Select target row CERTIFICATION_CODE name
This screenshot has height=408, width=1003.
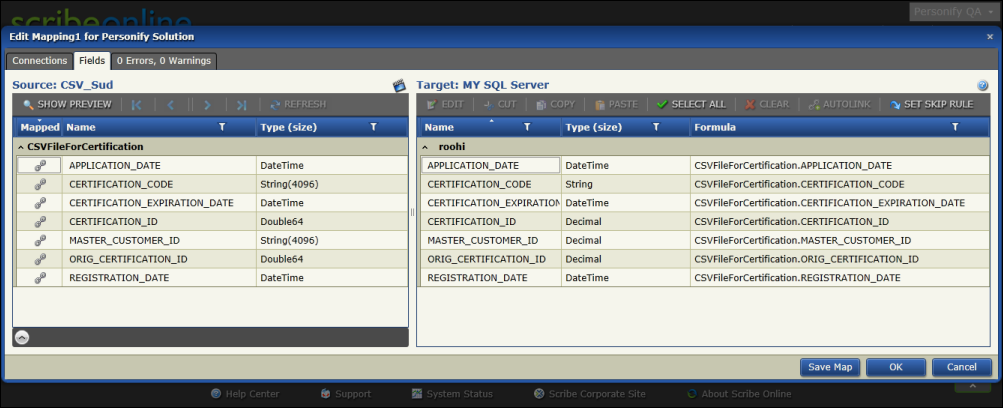479,184
